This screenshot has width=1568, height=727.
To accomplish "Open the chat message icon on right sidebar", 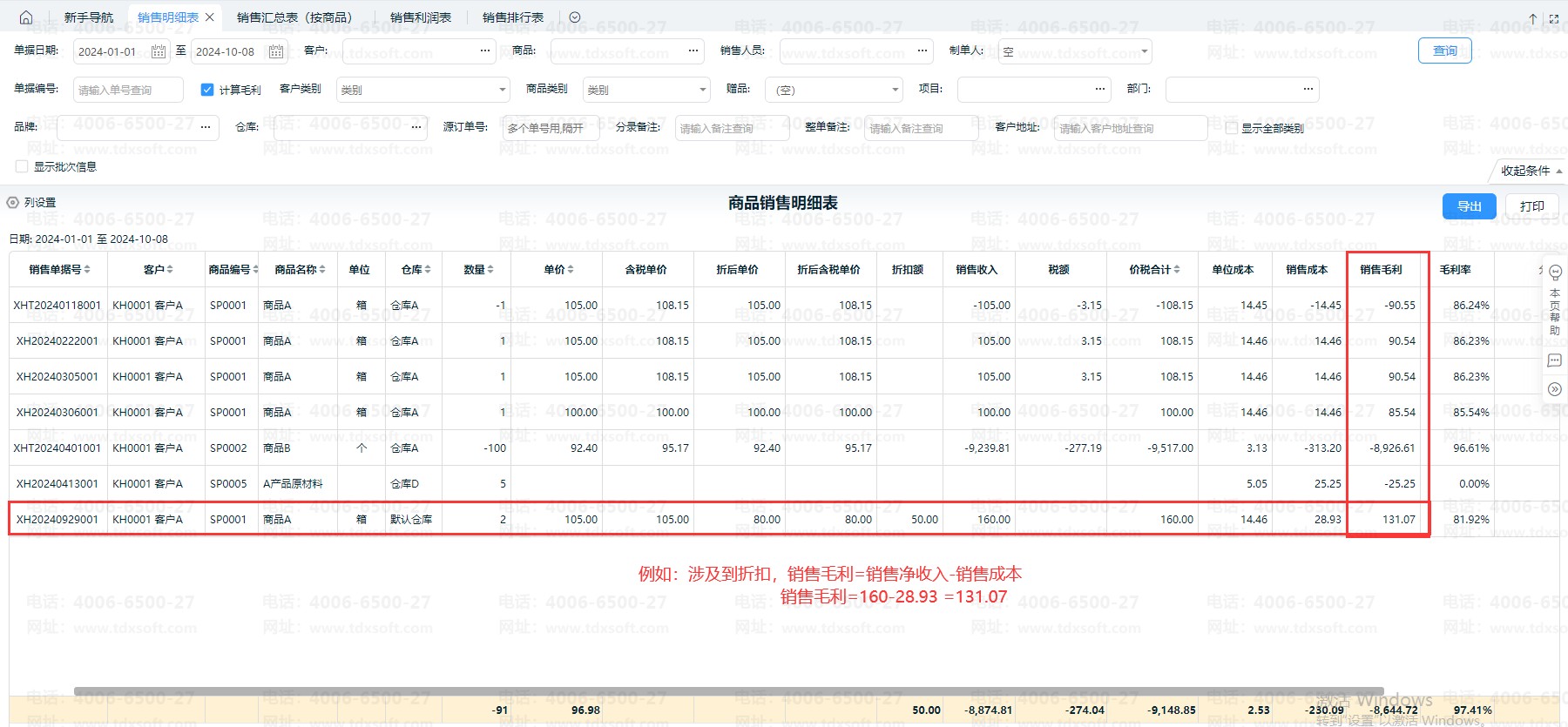I will coord(1555,360).
